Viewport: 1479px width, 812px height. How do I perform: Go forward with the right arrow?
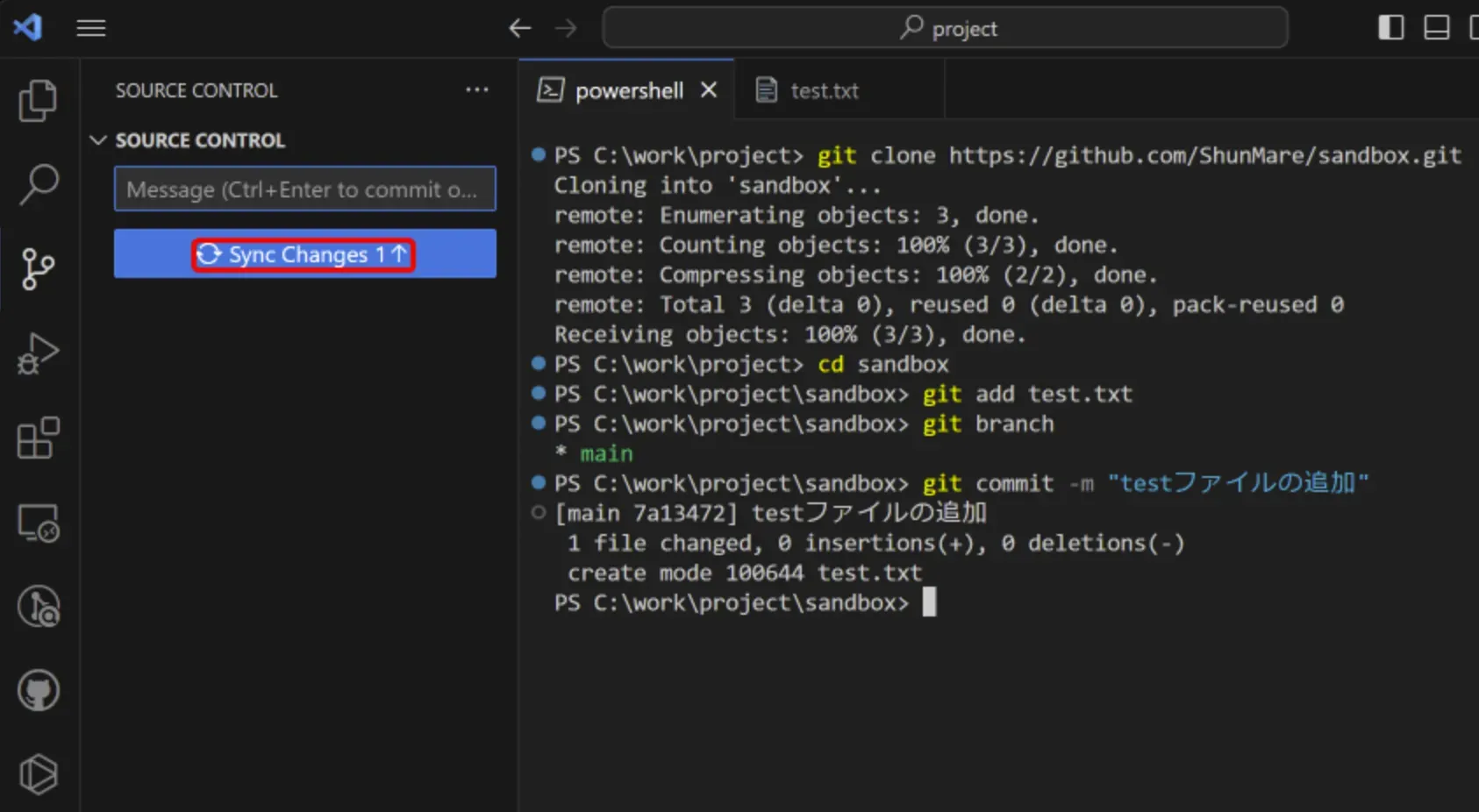pyautogui.click(x=567, y=28)
